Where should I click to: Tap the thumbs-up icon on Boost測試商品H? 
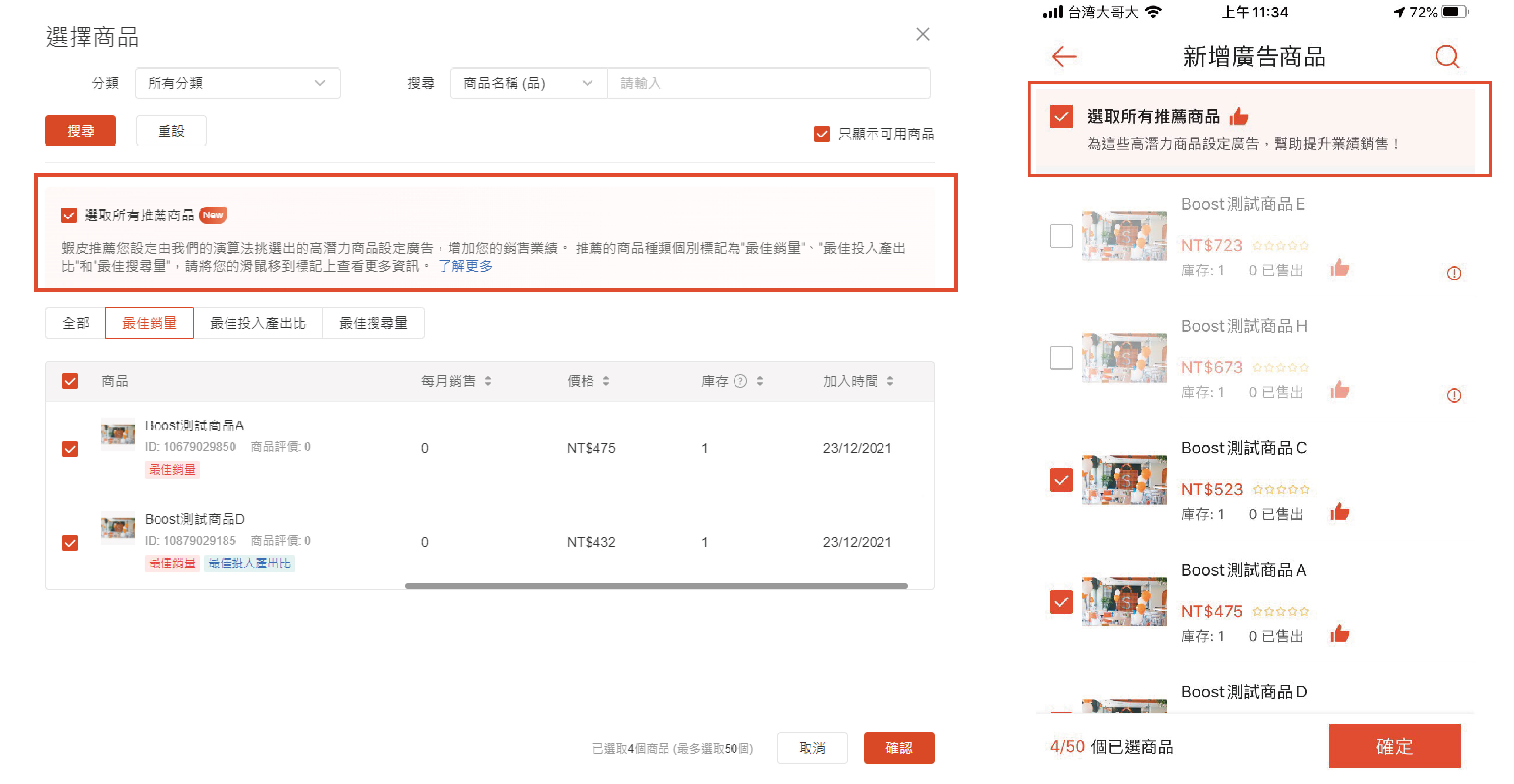pos(1340,390)
